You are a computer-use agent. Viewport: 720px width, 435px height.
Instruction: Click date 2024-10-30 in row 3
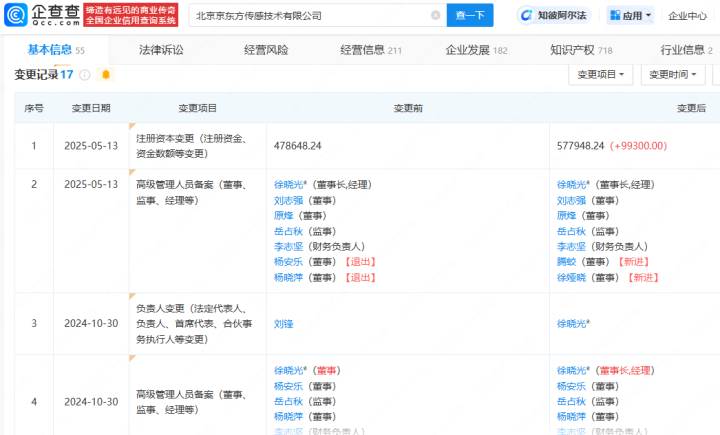[91, 323]
